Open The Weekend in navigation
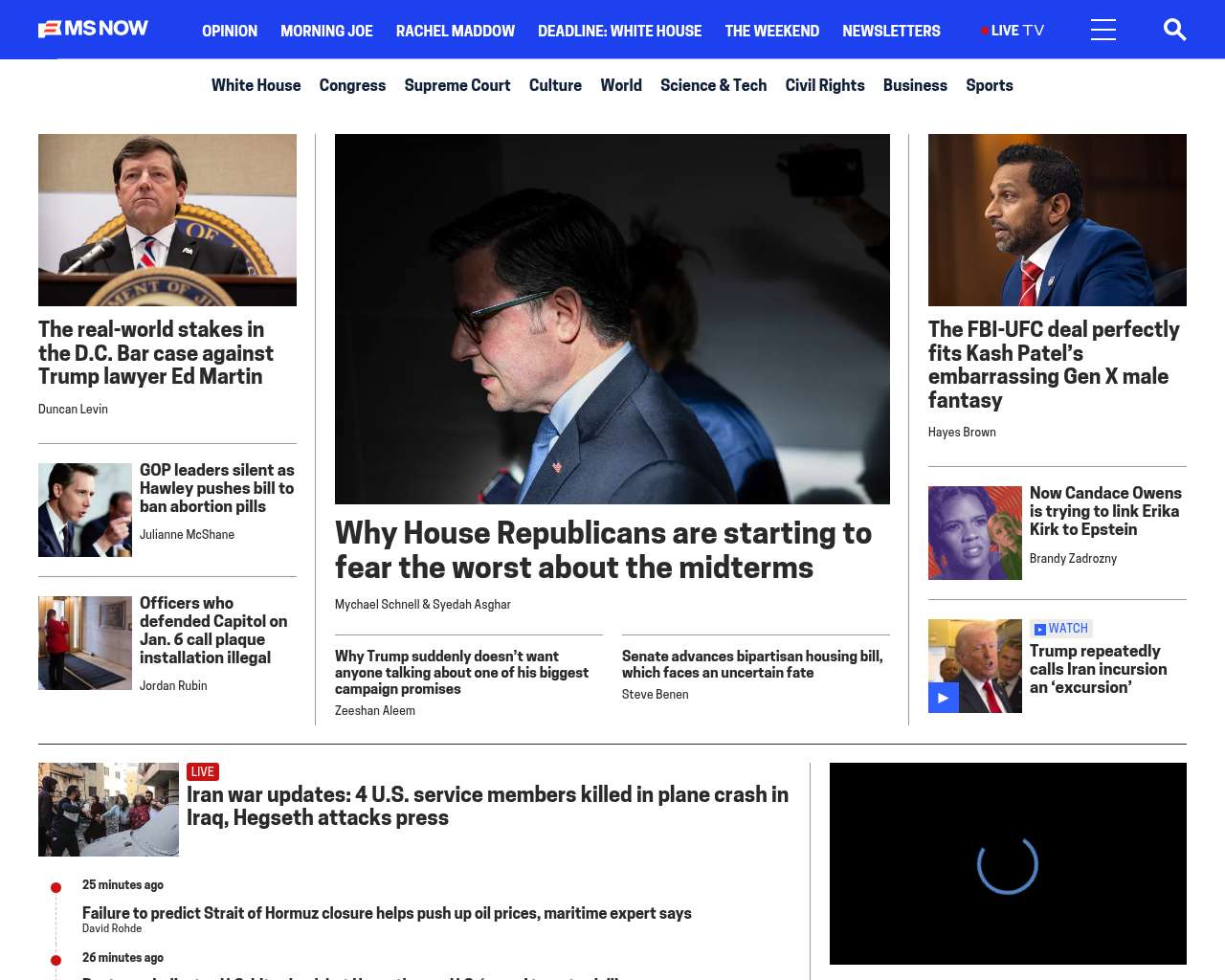Image resolution: width=1225 pixels, height=980 pixels. click(x=771, y=31)
